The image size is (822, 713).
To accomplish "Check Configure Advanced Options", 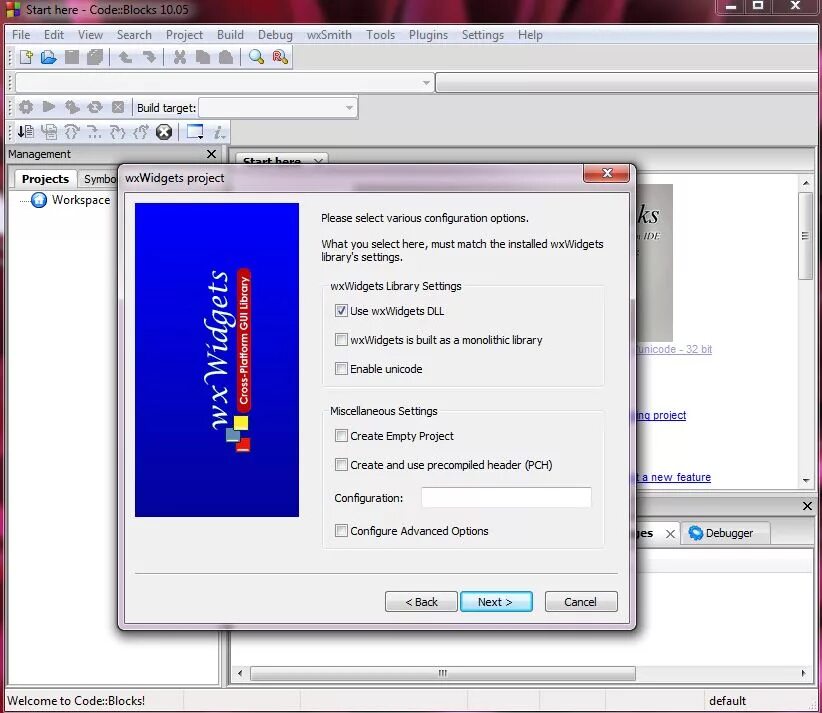I will tap(341, 531).
